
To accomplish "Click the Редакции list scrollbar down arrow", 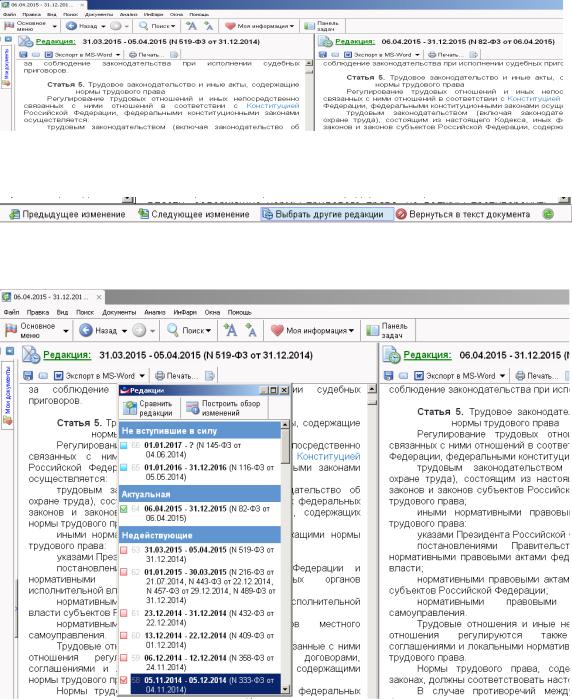I will 285,689.
